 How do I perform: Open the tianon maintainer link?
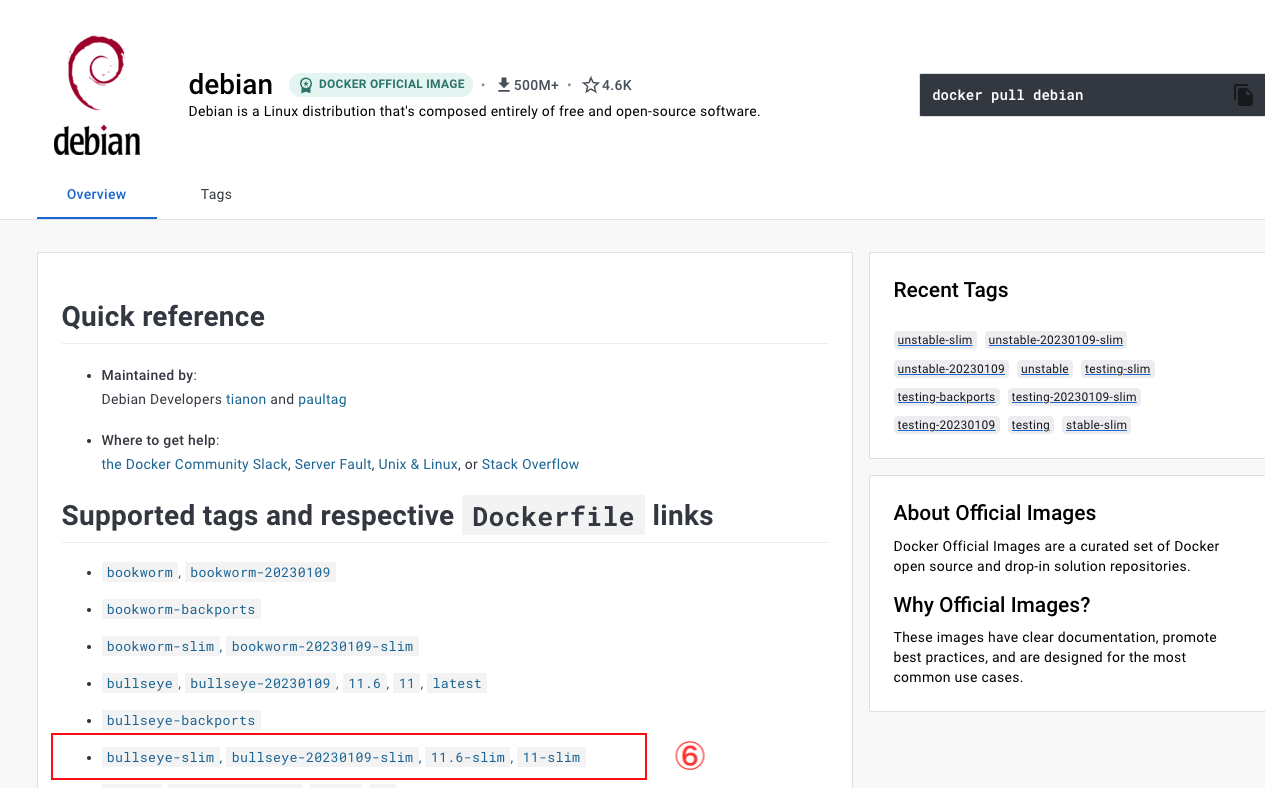pyautogui.click(x=246, y=399)
